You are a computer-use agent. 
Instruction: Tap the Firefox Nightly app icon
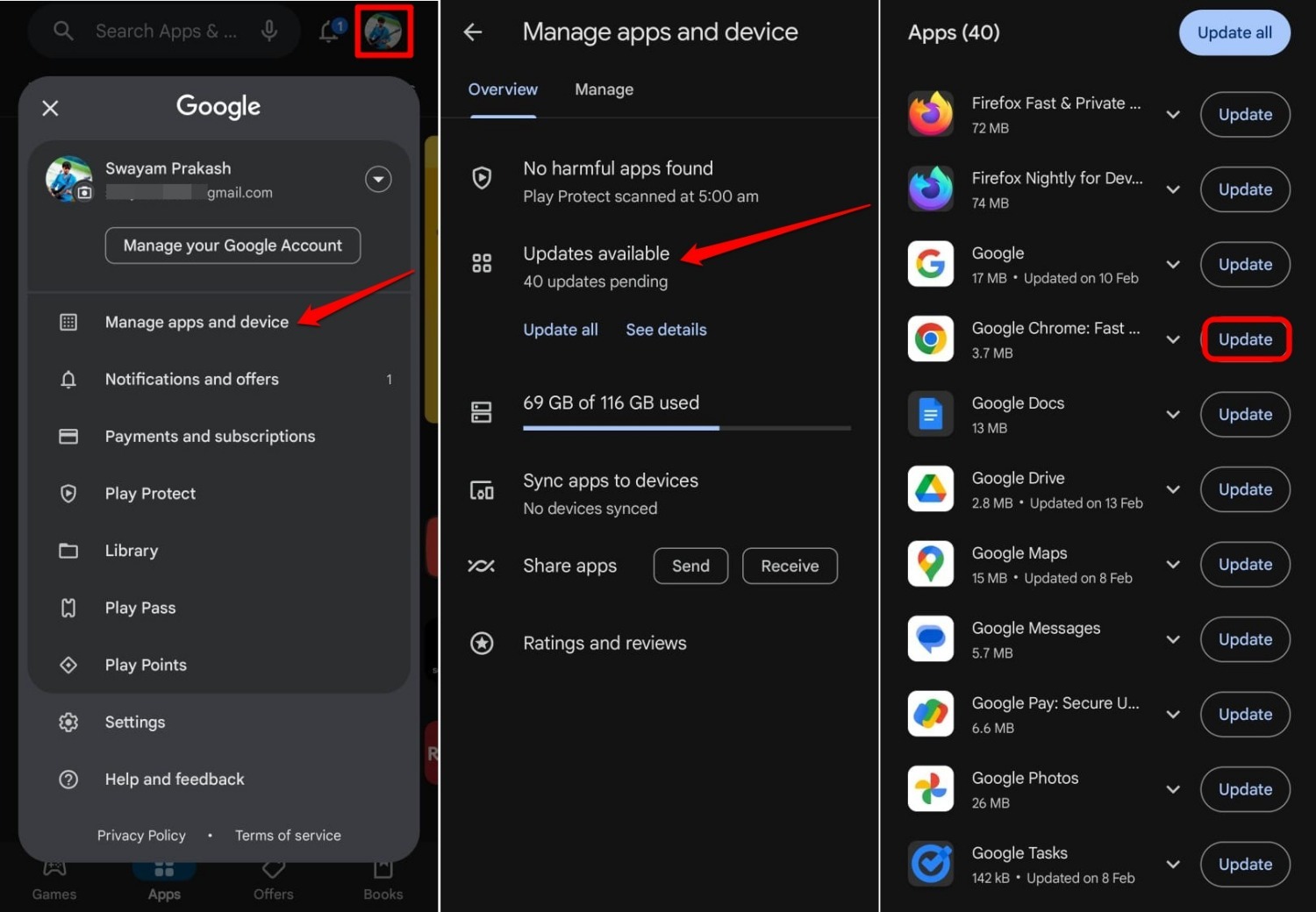coord(931,189)
